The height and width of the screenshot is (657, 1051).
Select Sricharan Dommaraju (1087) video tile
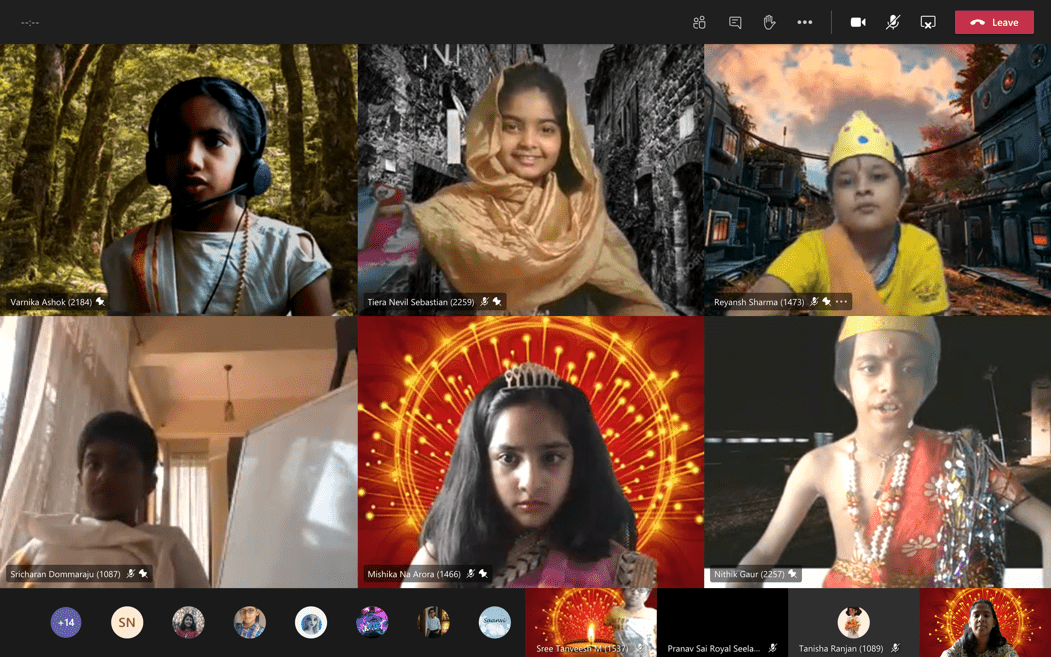pos(178,452)
